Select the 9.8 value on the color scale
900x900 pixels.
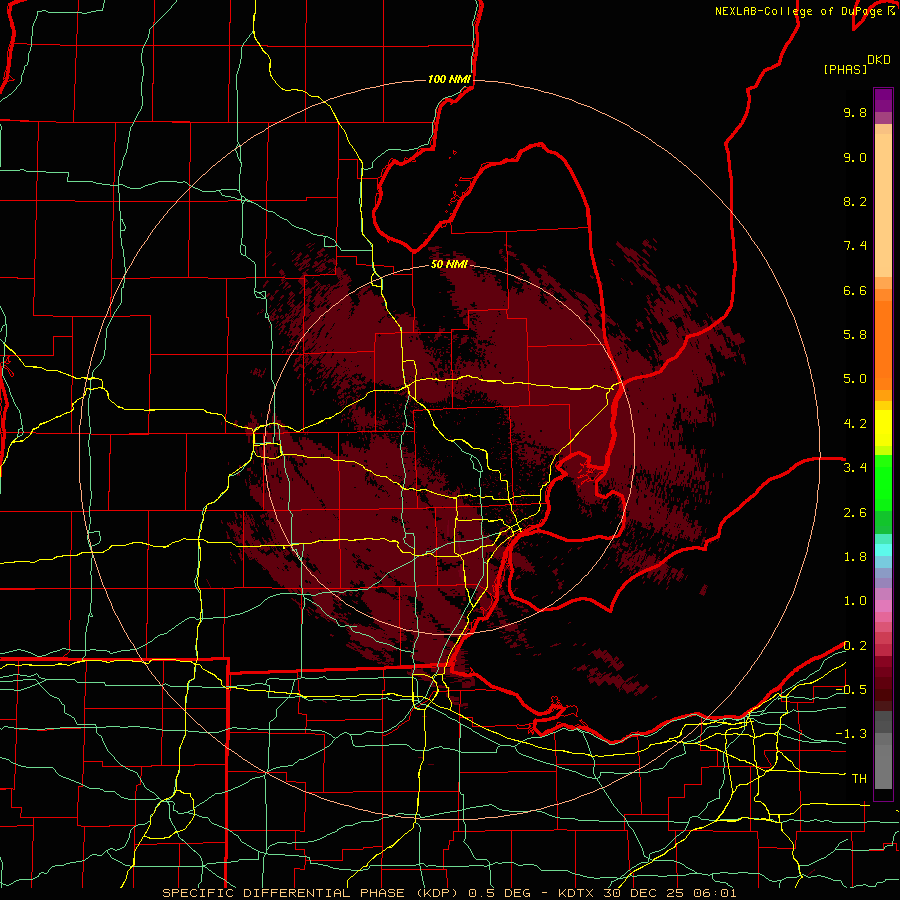(855, 112)
